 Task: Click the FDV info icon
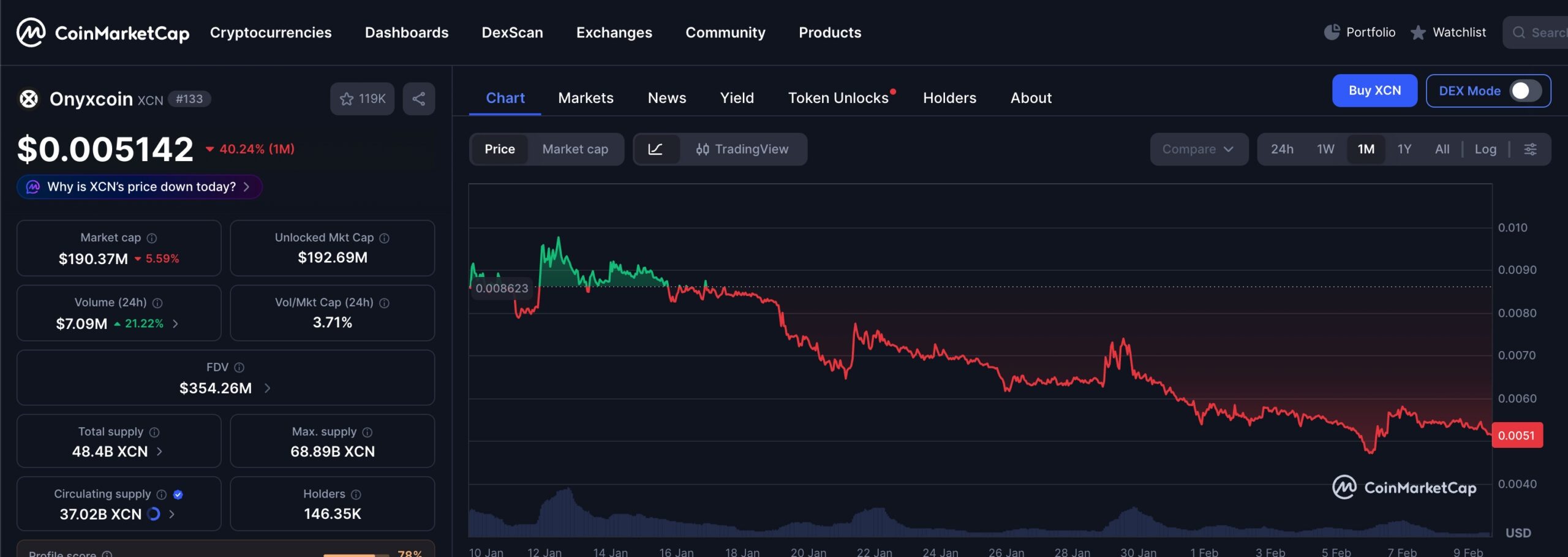[x=239, y=367]
